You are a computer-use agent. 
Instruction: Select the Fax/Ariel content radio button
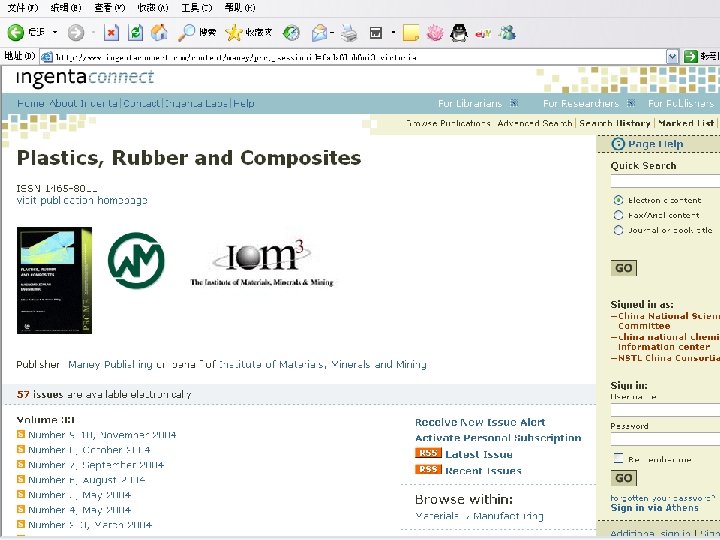click(619, 215)
